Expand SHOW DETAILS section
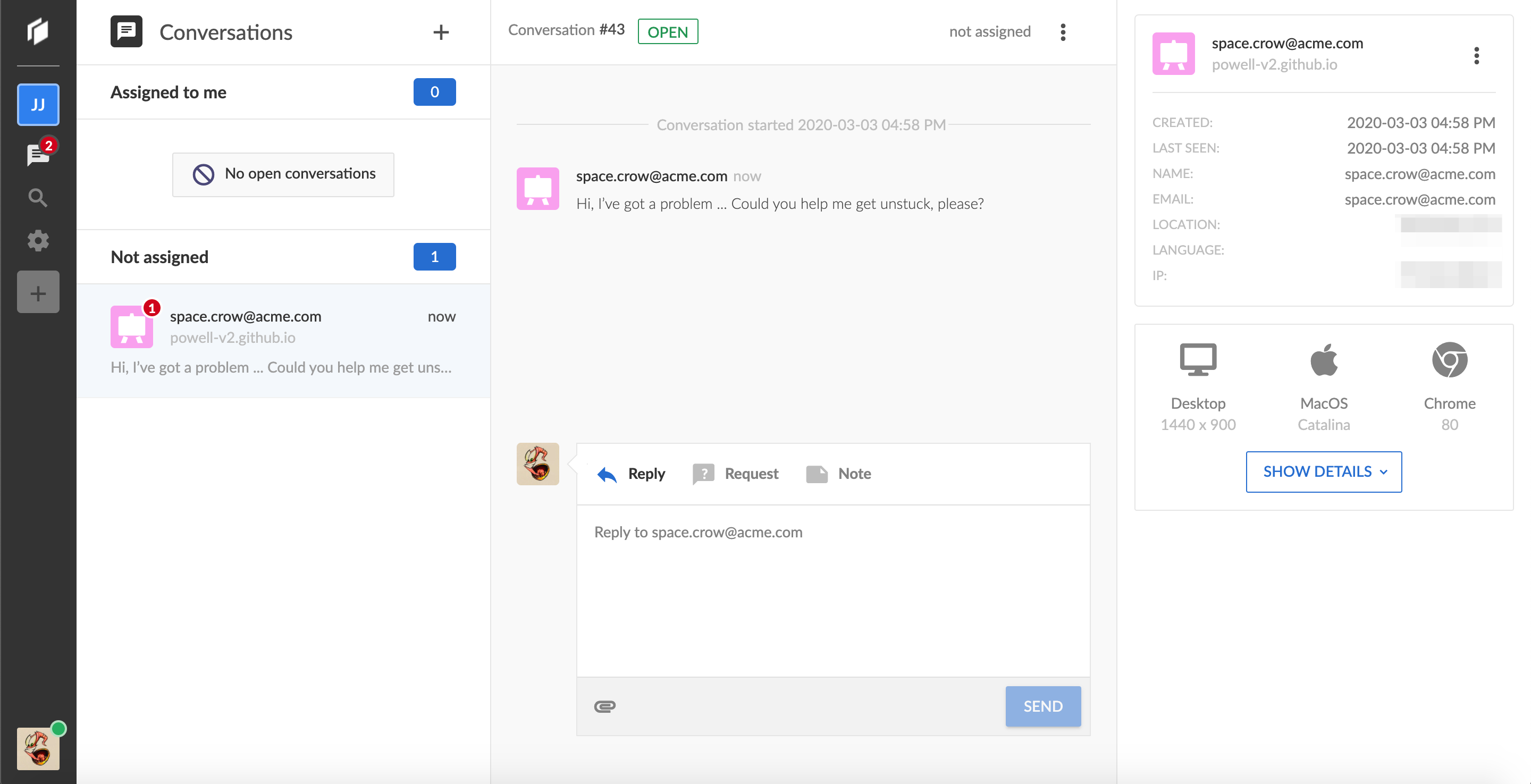1531x784 pixels. tap(1324, 471)
